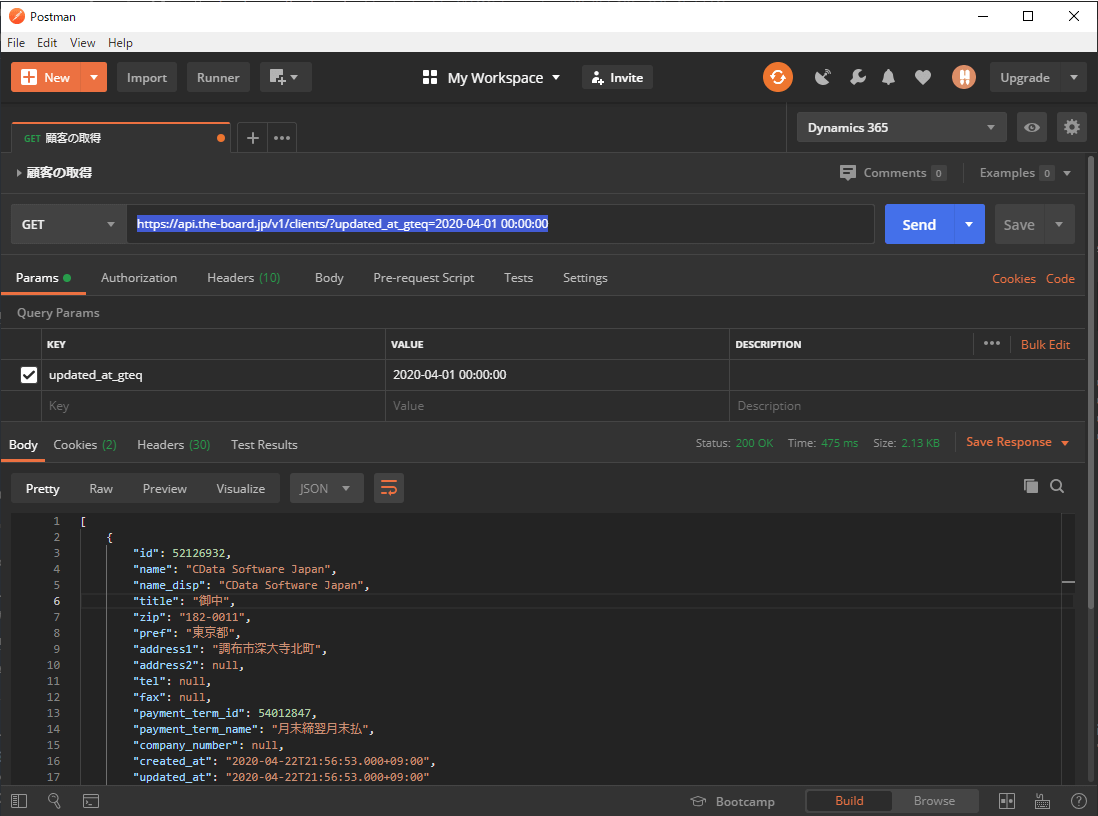Search within the response body

[x=1057, y=486]
